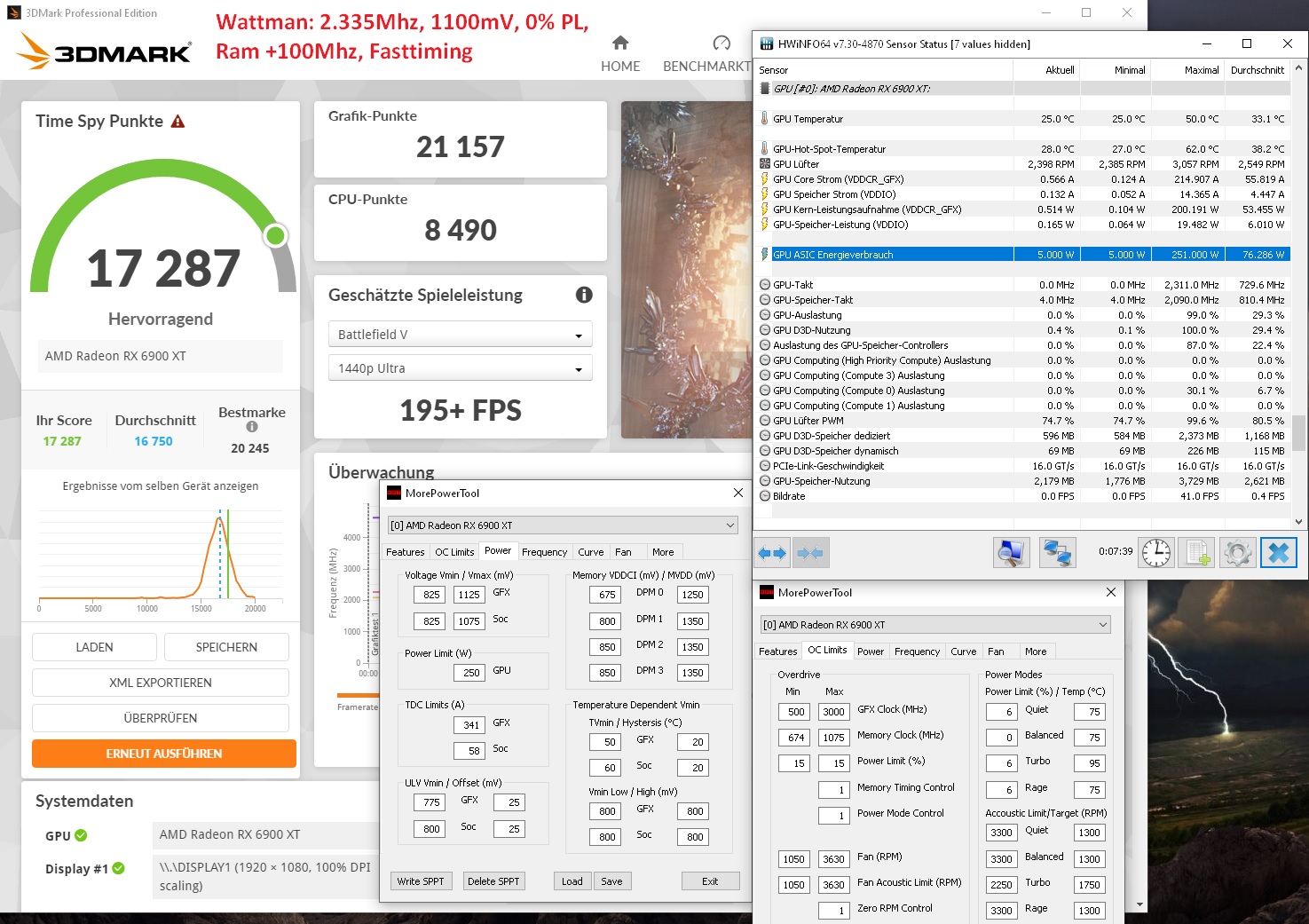Open GPU selector in MorePowerTool OC Limits window

pyautogui.click(x=935, y=624)
